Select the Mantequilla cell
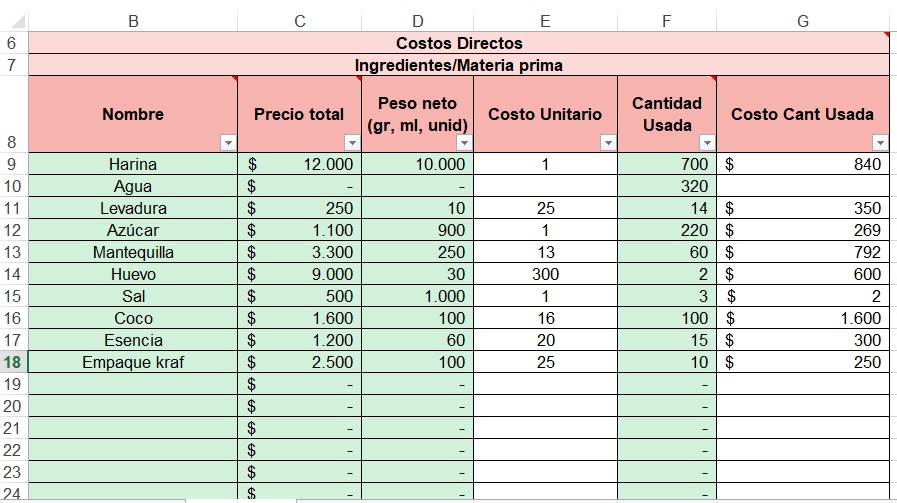The width and height of the screenshot is (897, 503). click(133, 252)
